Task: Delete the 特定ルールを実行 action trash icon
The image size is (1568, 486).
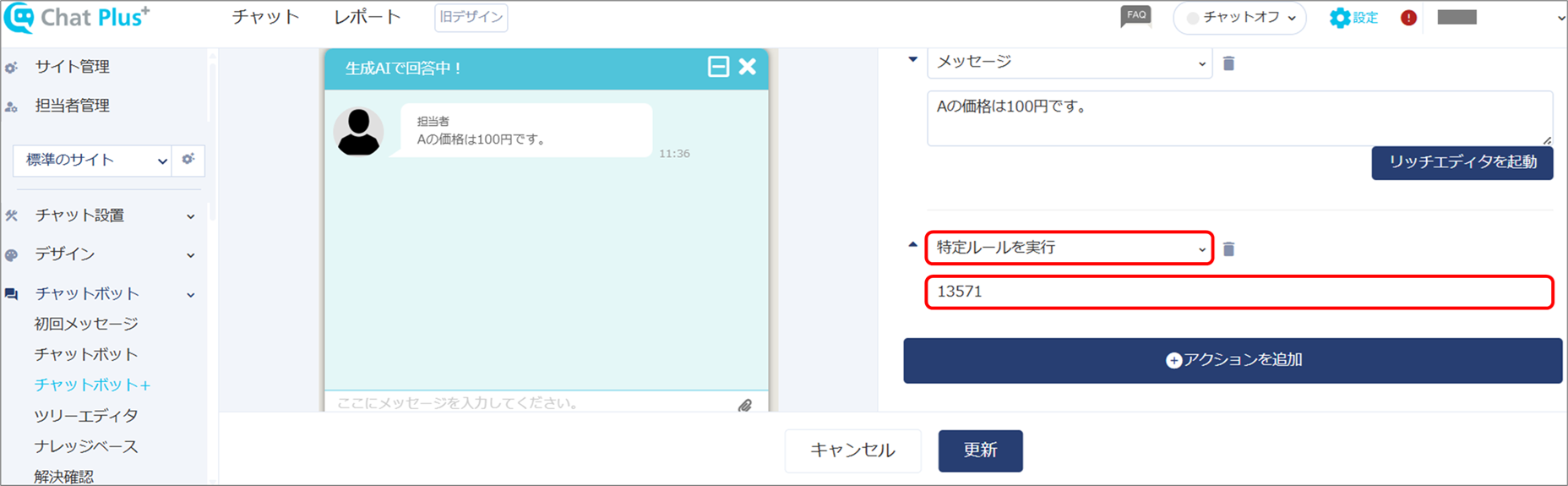Action: tap(1229, 249)
